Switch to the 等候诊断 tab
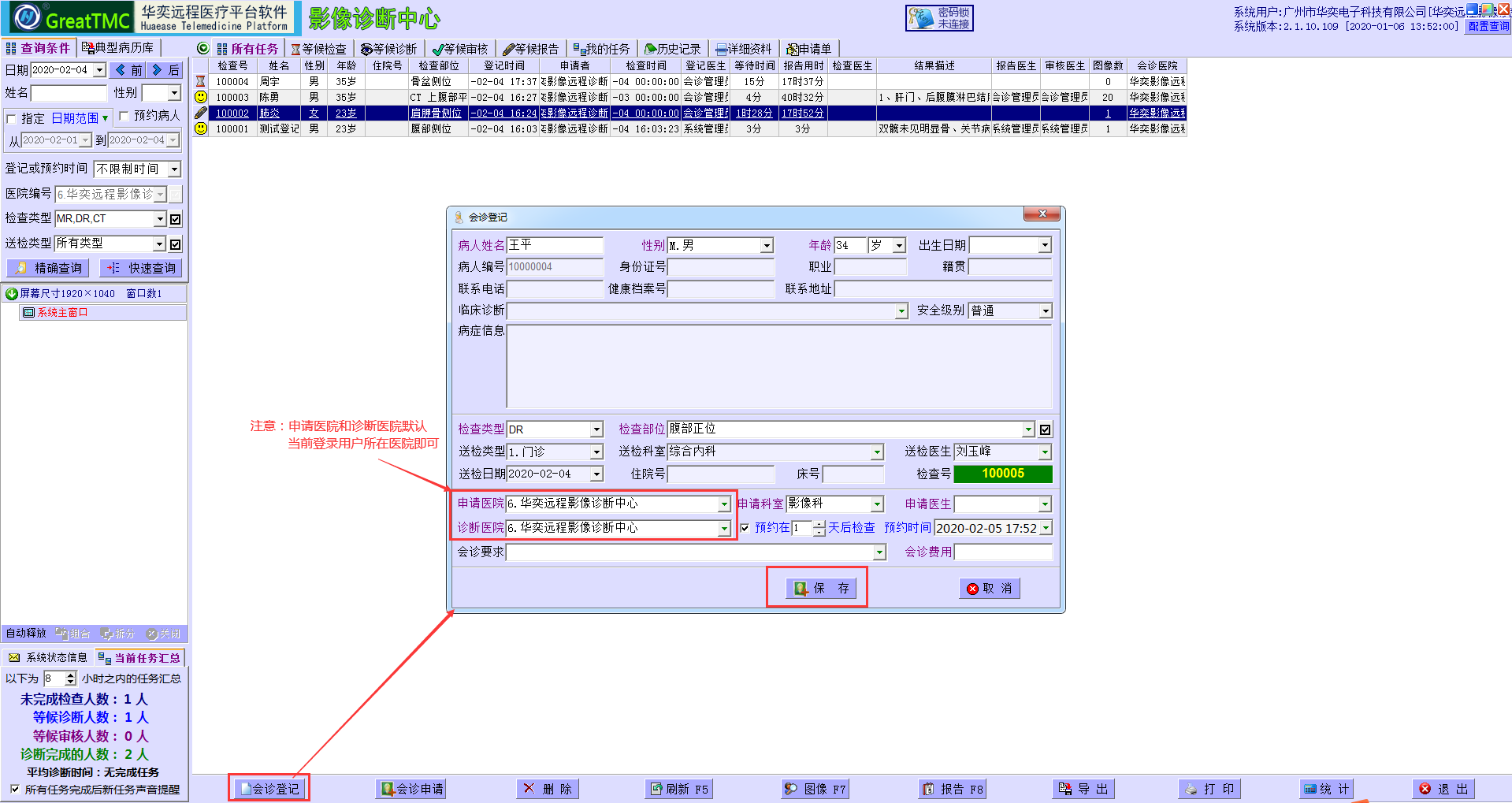The height and width of the screenshot is (803, 1512). pos(388,49)
